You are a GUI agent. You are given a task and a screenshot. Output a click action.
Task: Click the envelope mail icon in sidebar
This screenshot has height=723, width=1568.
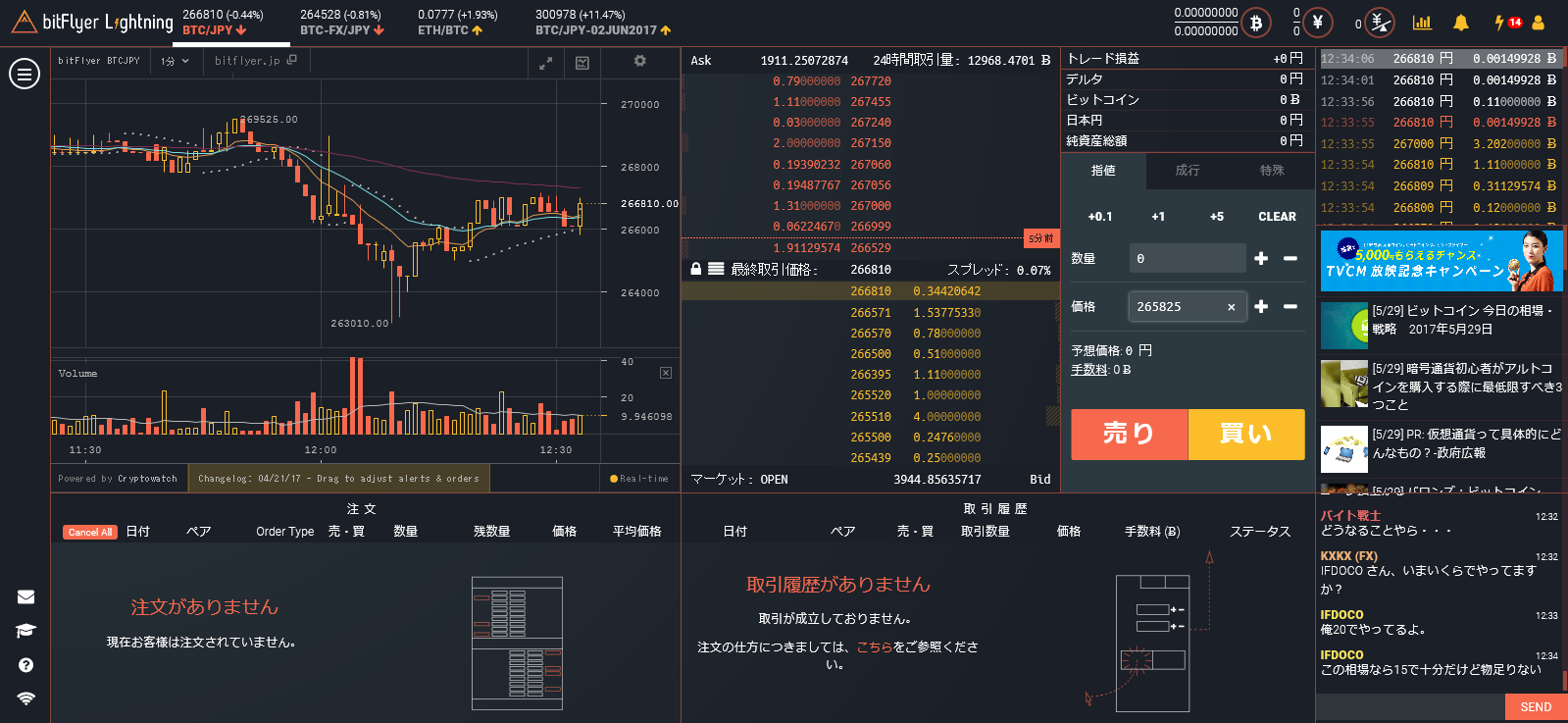(25, 596)
